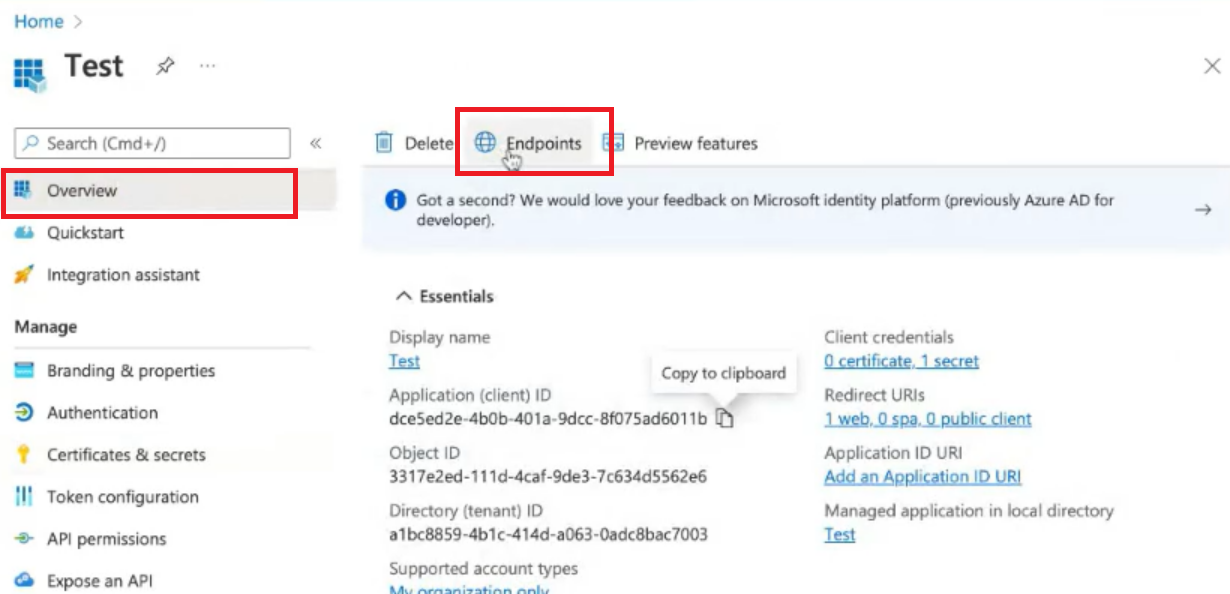Open API permissions section
This screenshot has height=594, width=1230.
coord(106,539)
